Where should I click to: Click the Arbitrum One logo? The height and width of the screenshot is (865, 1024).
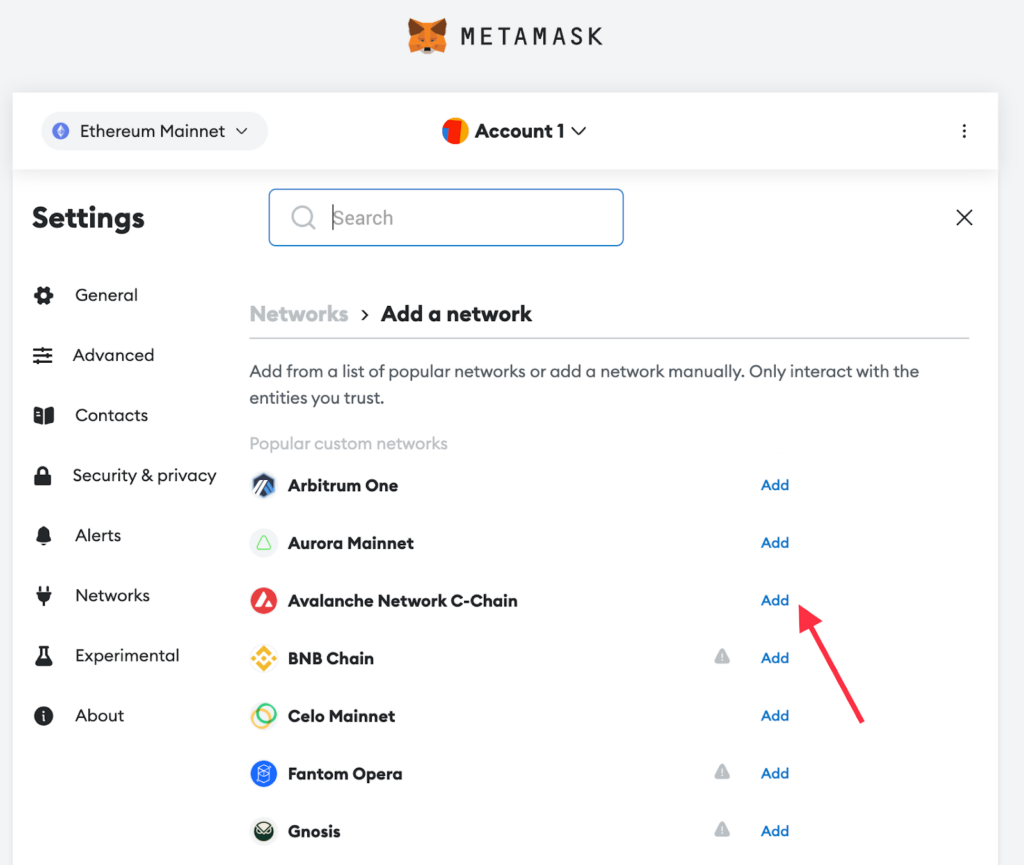[264, 486]
